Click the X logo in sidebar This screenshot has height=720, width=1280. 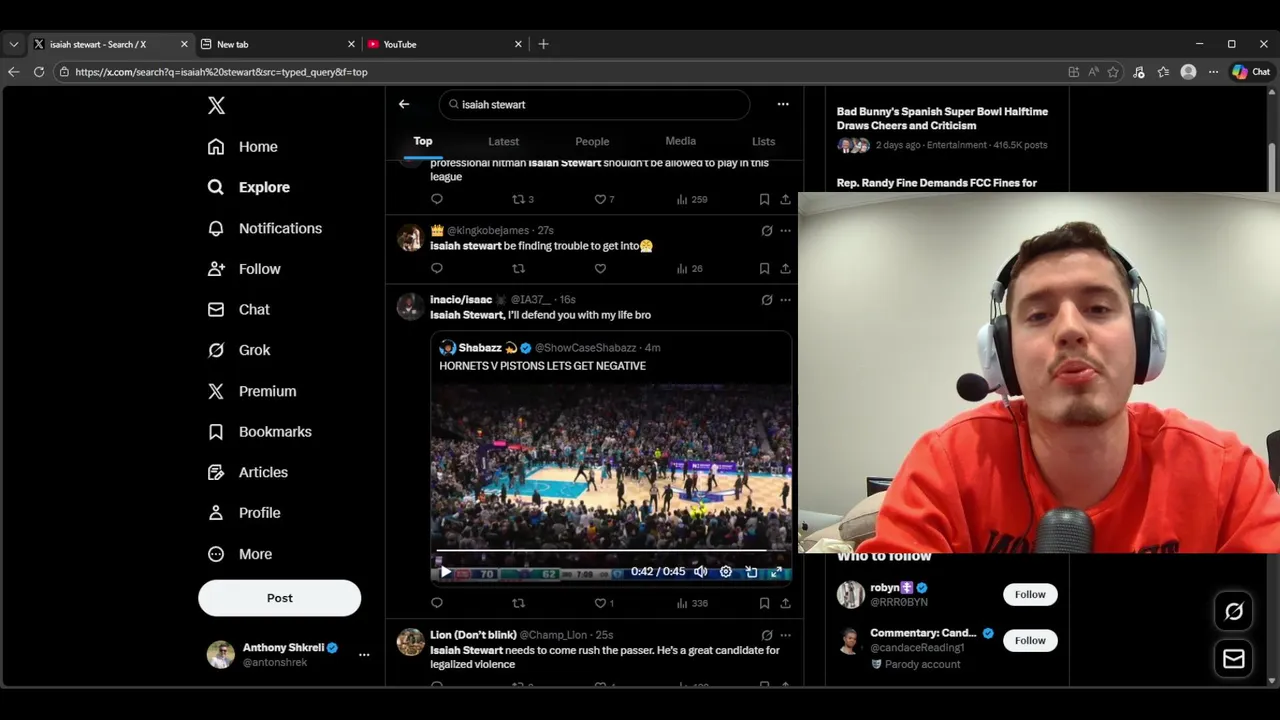tap(216, 105)
